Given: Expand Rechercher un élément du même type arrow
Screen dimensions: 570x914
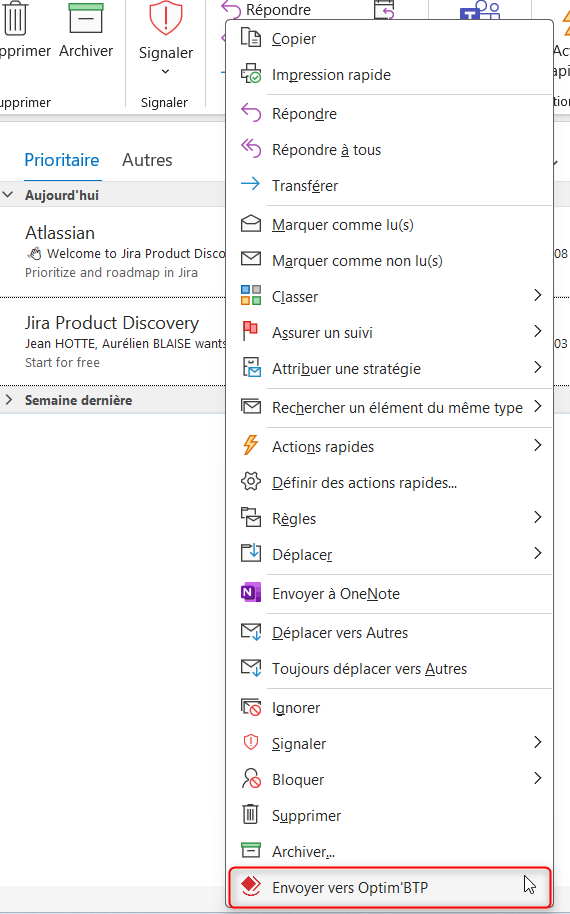Looking at the screenshot, I should tap(537, 406).
